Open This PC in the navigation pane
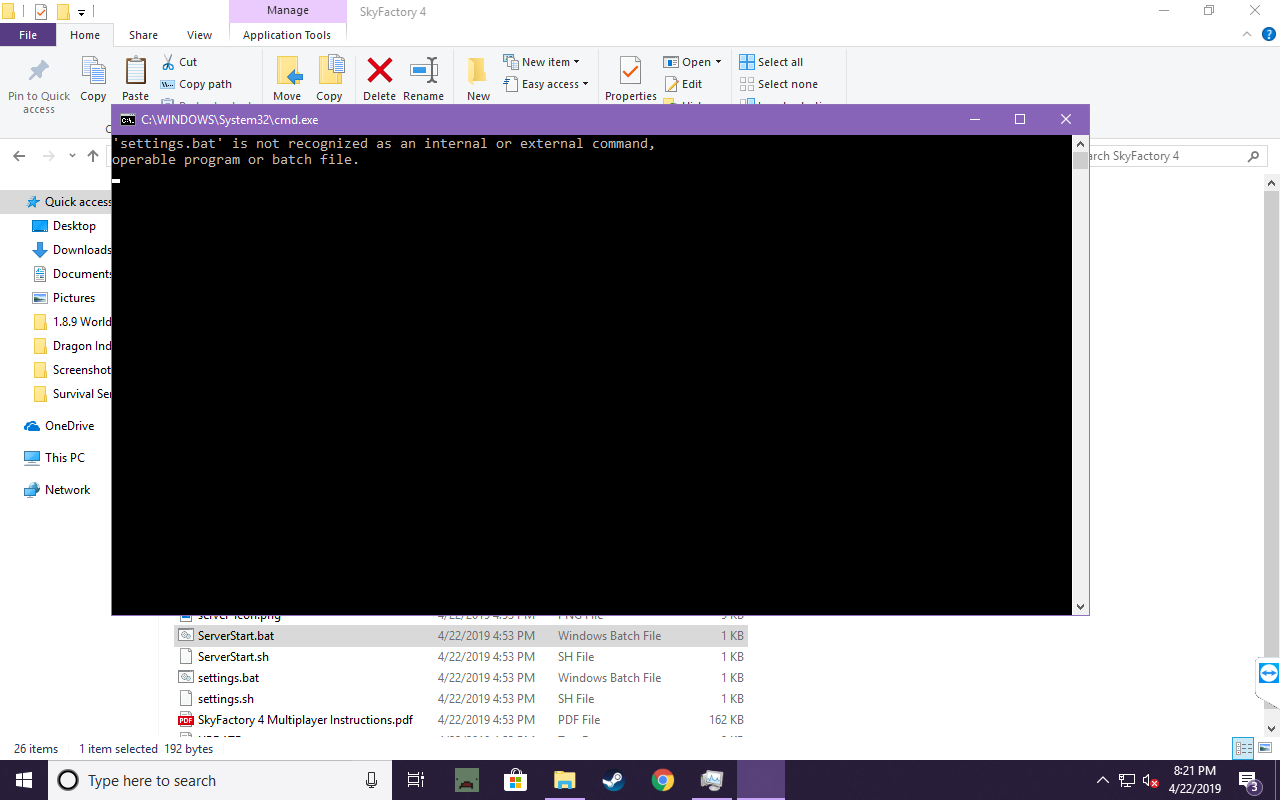This screenshot has width=1280, height=800. tap(65, 458)
